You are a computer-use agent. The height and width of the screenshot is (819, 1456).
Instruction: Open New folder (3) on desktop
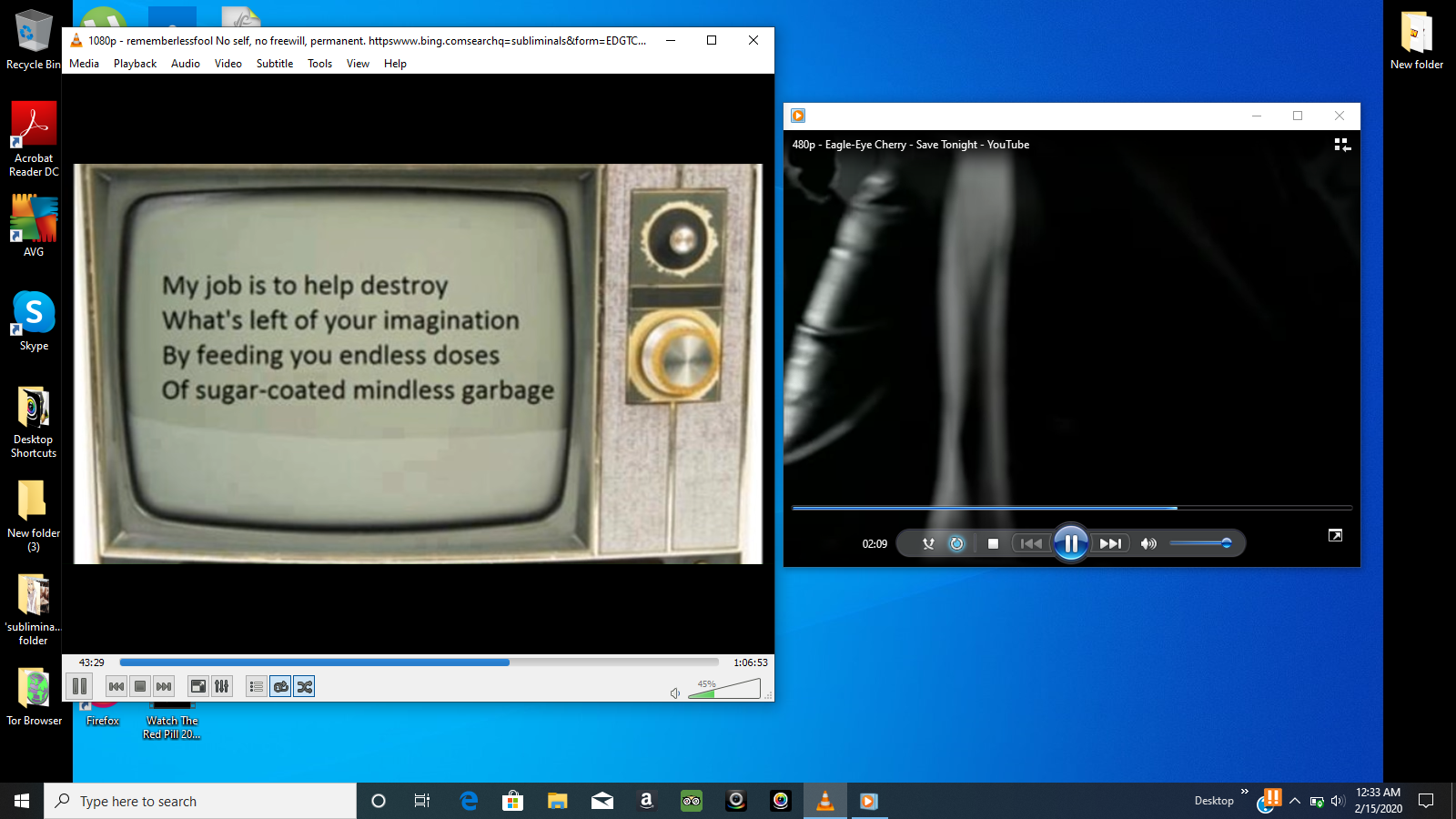click(34, 516)
